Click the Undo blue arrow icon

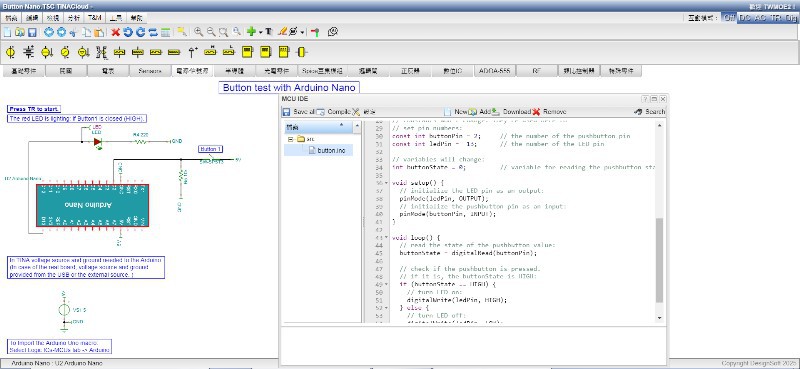click(x=128, y=32)
